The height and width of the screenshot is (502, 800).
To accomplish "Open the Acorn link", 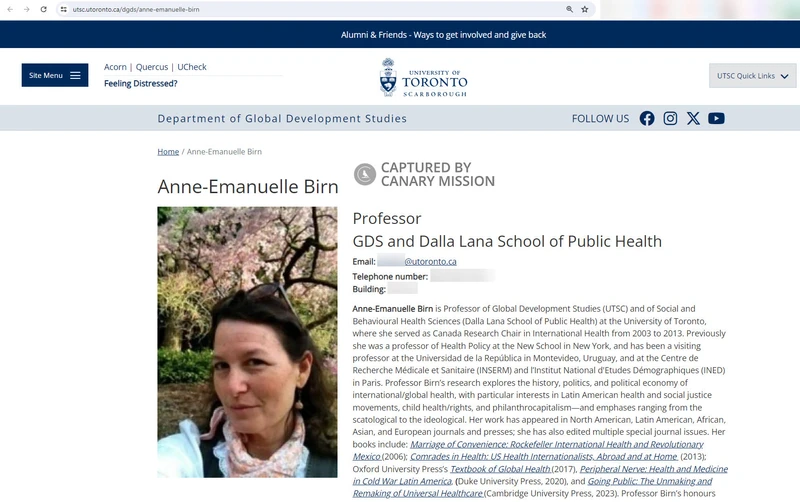I will tap(115, 67).
